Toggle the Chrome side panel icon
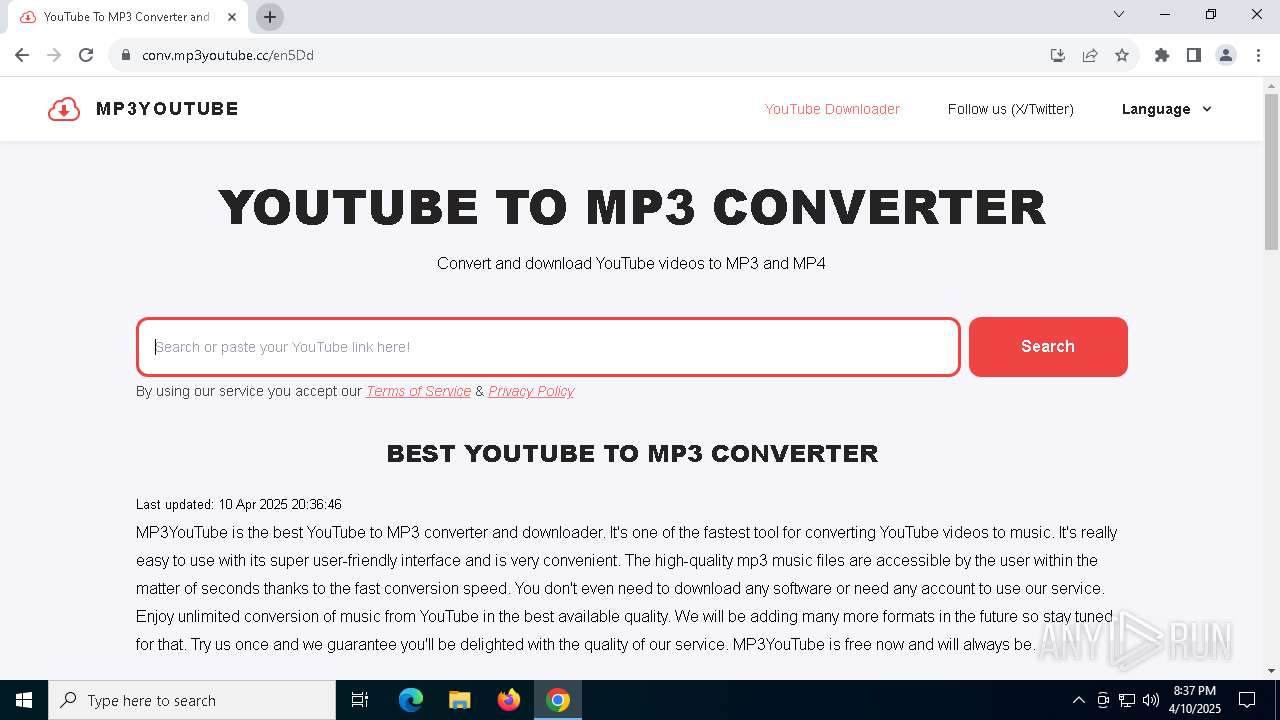Image resolution: width=1280 pixels, height=720 pixels. (1194, 55)
